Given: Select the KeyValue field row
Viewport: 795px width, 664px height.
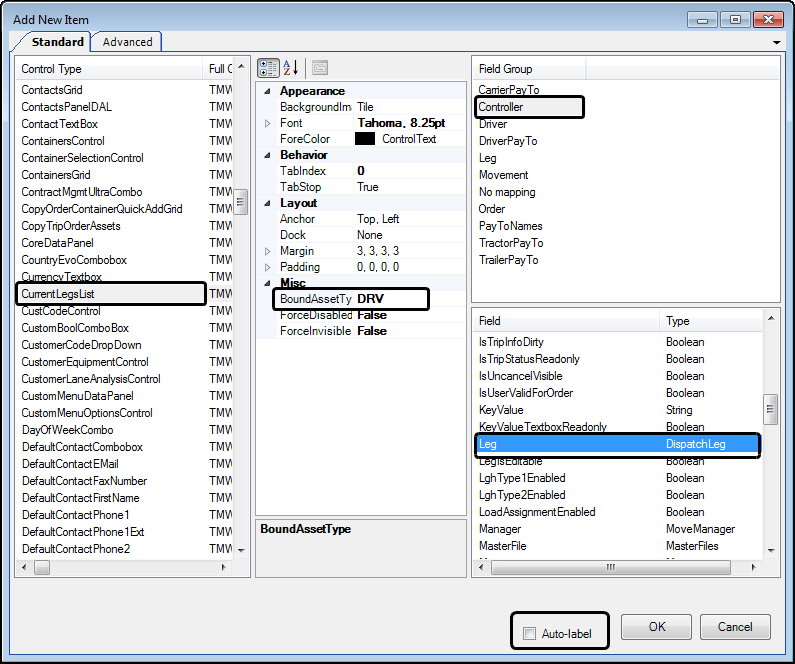Looking at the screenshot, I should [x=617, y=410].
